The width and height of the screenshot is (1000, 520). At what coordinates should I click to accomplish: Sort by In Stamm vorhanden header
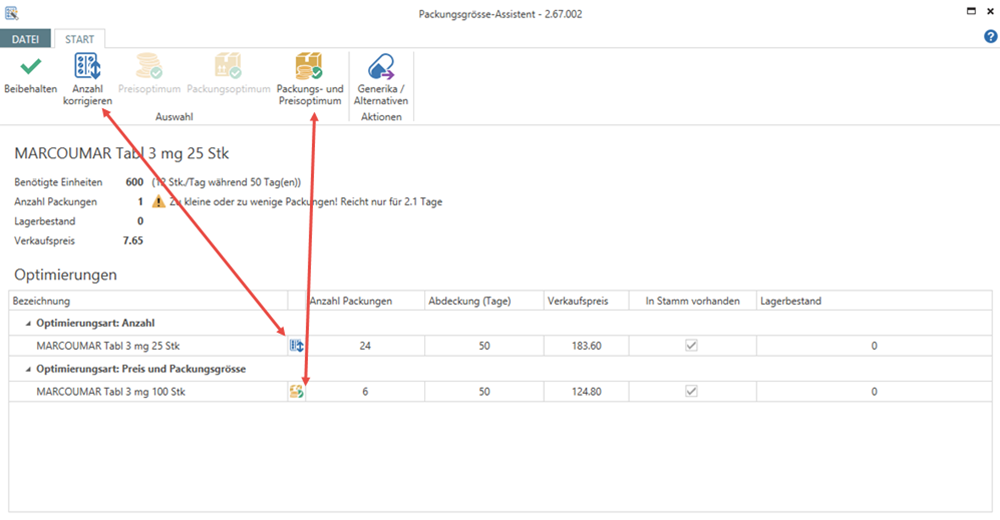pos(693,301)
